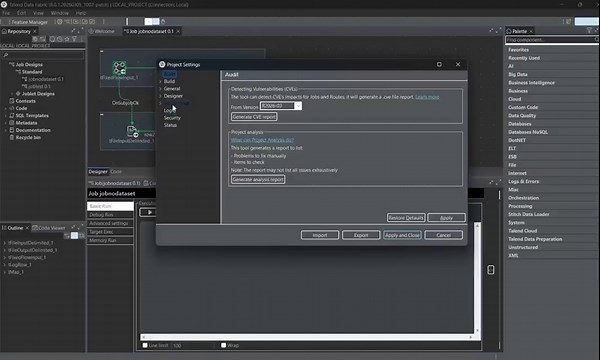This screenshot has width=600, height=360.
Task: Close the Outline panel tab
Action: click(x=27, y=228)
